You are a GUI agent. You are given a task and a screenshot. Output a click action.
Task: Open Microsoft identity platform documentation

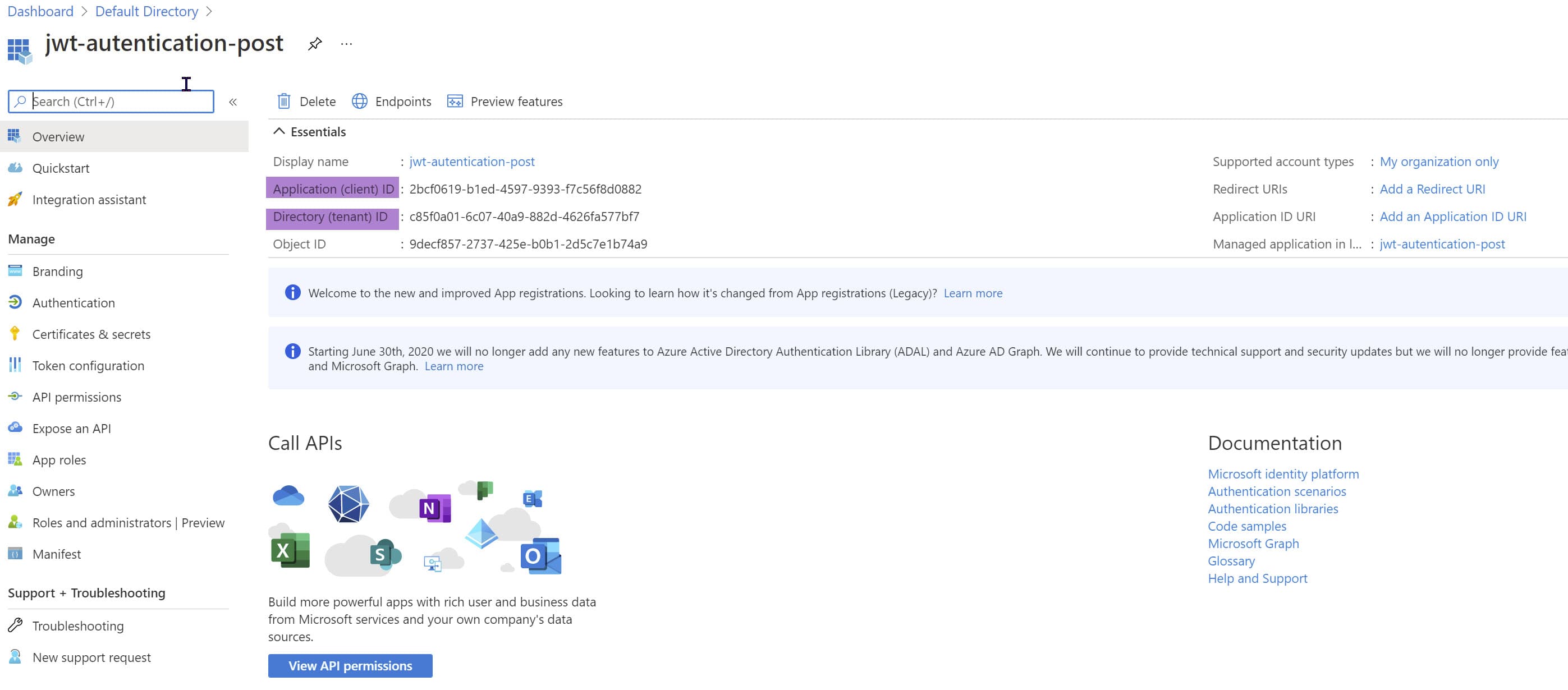click(x=1282, y=473)
